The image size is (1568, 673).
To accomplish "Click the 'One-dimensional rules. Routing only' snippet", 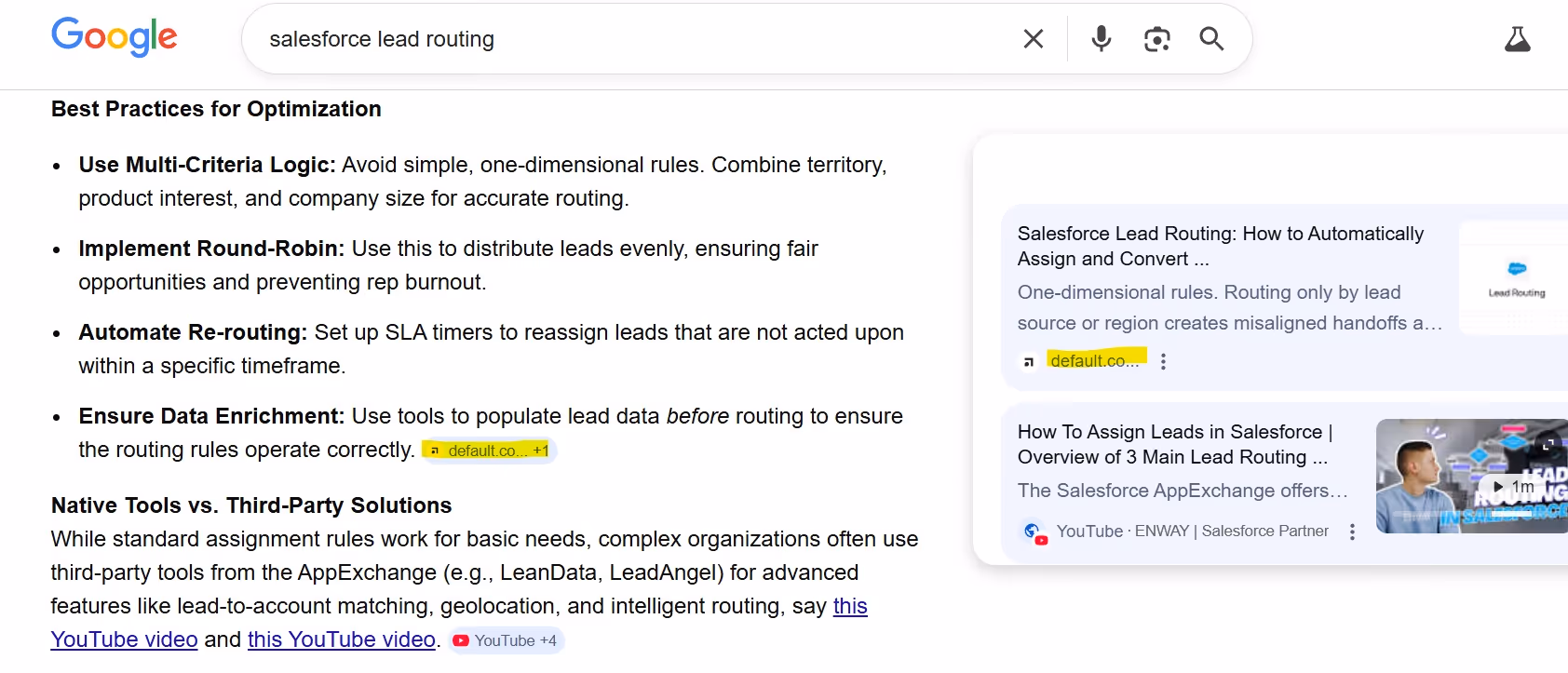I will (x=1230, y=307).
